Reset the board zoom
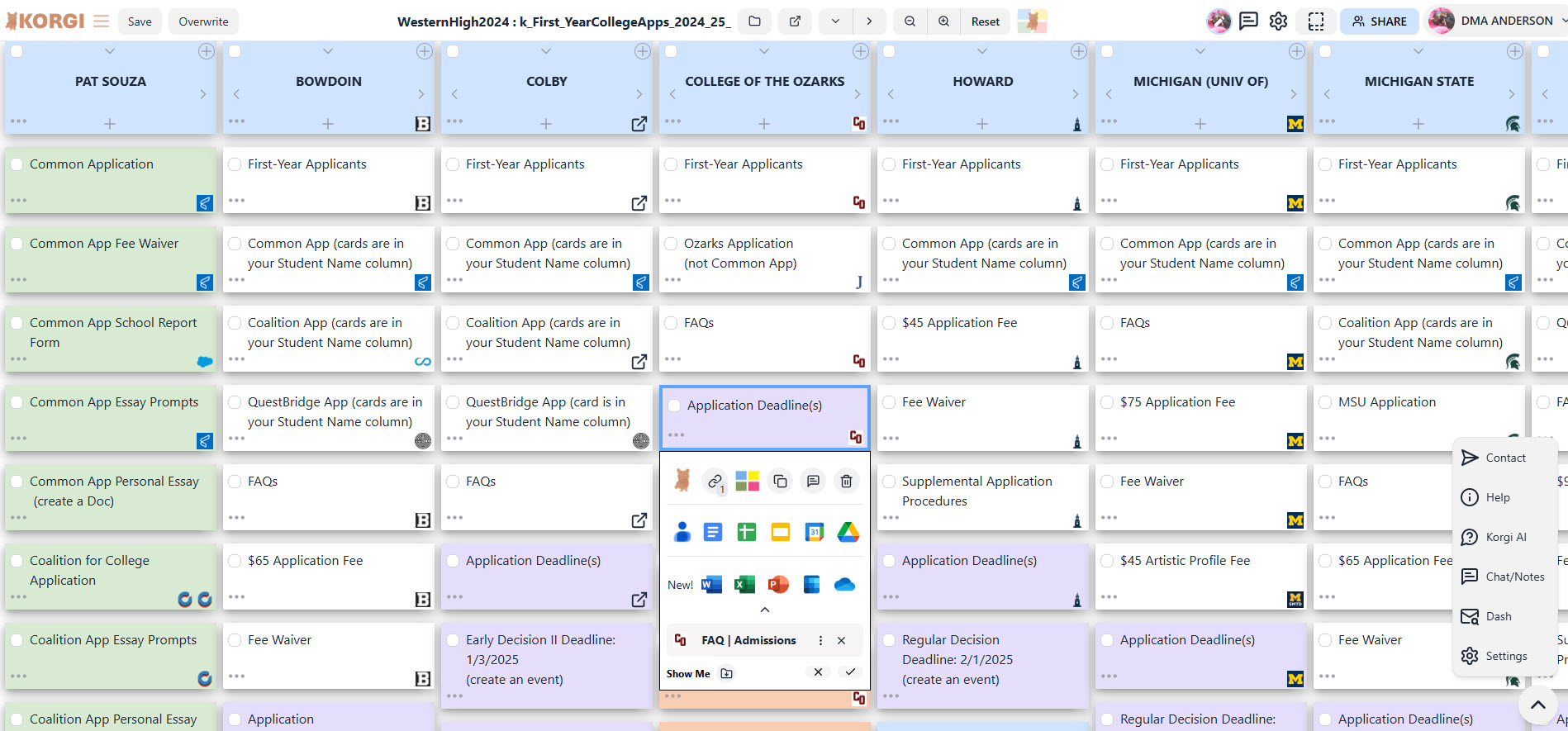The height and width of the screenshot is (731, 1568). (985, 21)
